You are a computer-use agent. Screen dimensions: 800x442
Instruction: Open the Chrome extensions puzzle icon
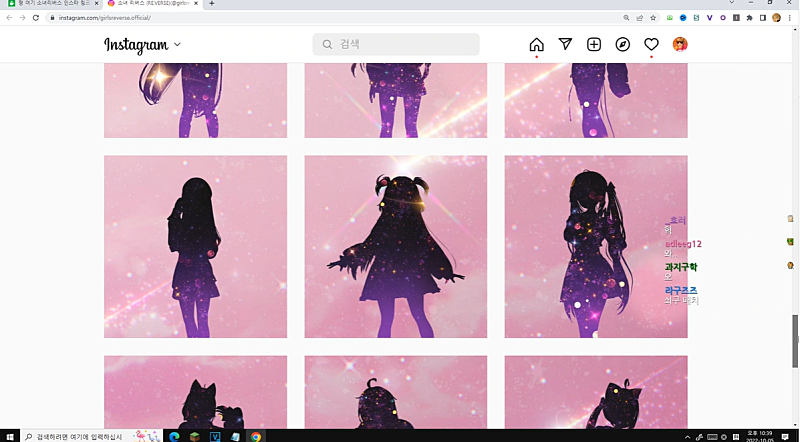(x=749, y=18)
